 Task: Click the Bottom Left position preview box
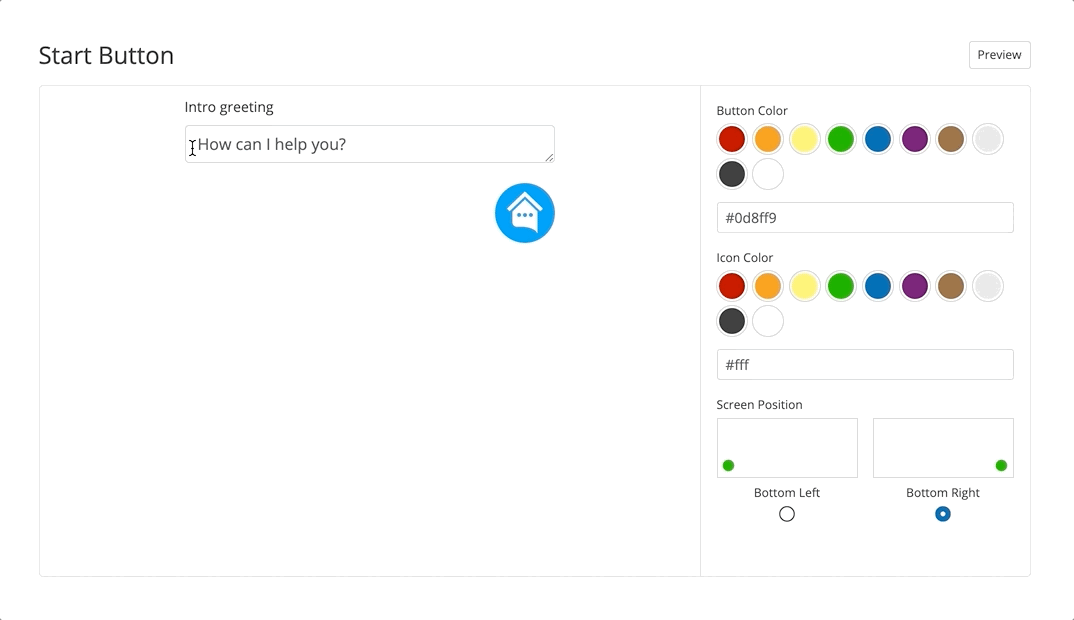pyautogui.click(x=787, y=448)
